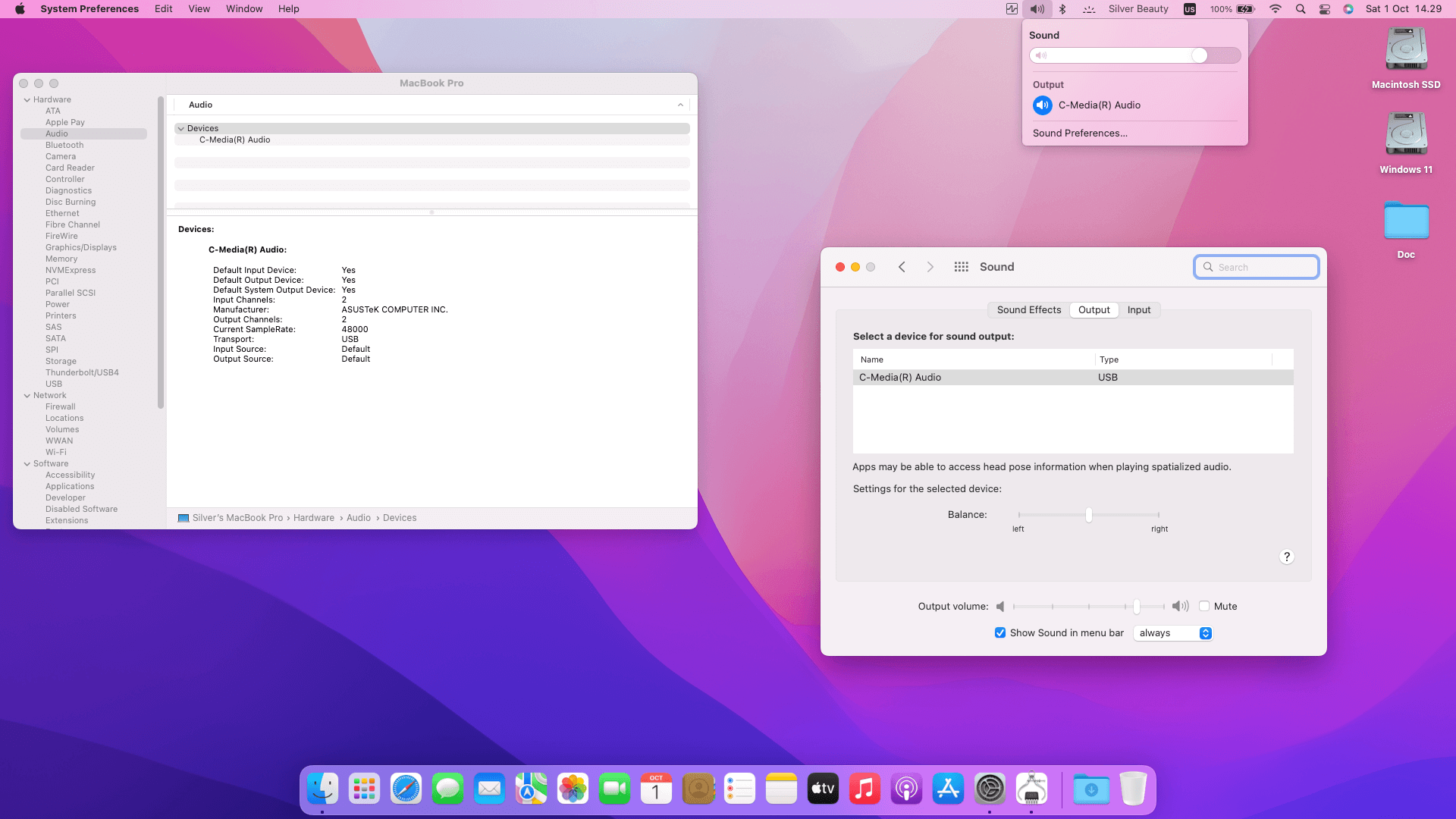This screenshot has height=819, width=1456.
Task: Switch to the Sound Effects tab
Action: (1028, 309)
